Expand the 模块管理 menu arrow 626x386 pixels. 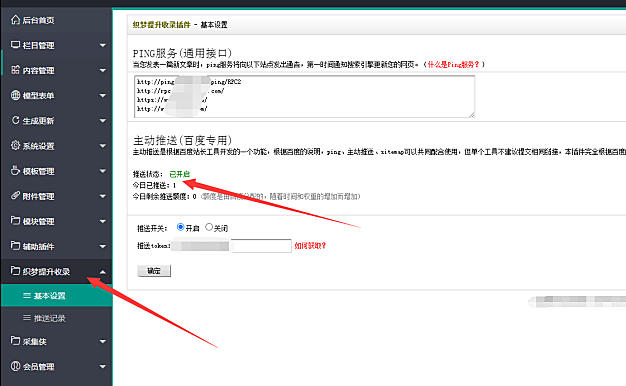coord(103,222)
